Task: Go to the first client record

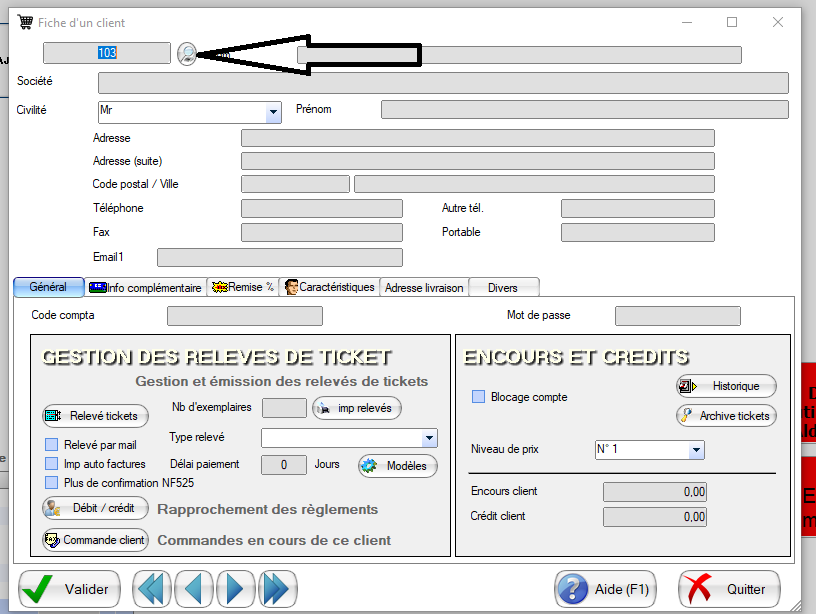Action: (x=153, y=588)
